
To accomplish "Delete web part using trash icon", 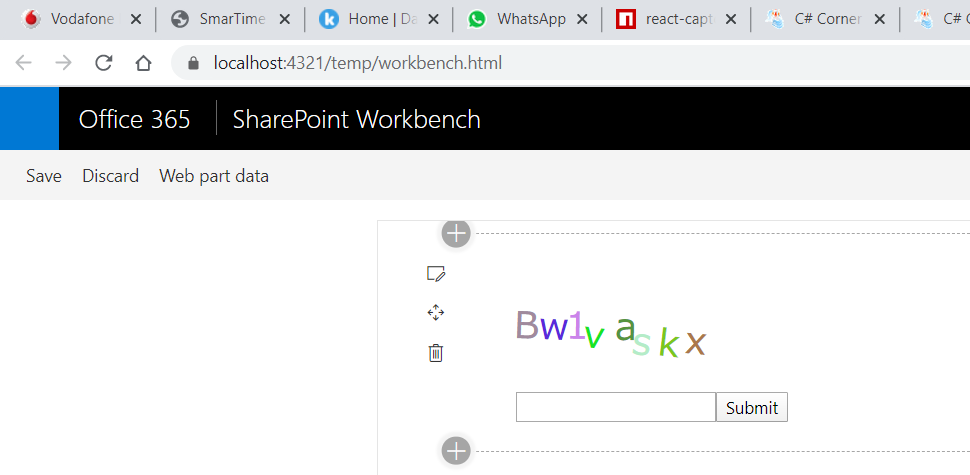I will pos(436,353).
